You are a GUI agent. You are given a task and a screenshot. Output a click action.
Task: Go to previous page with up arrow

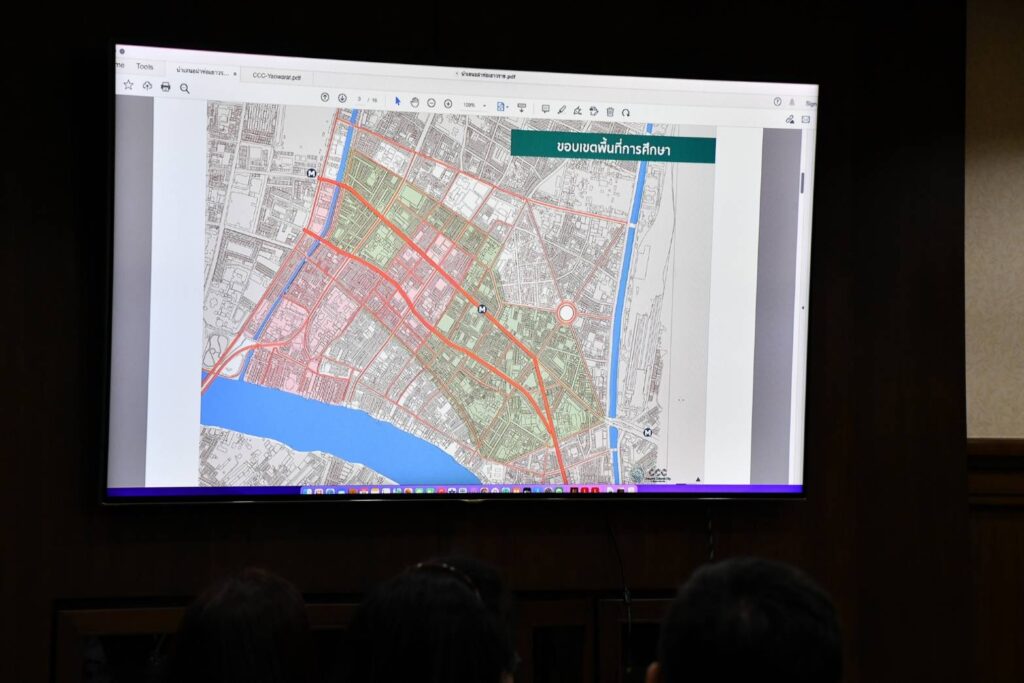pos(325,97)
